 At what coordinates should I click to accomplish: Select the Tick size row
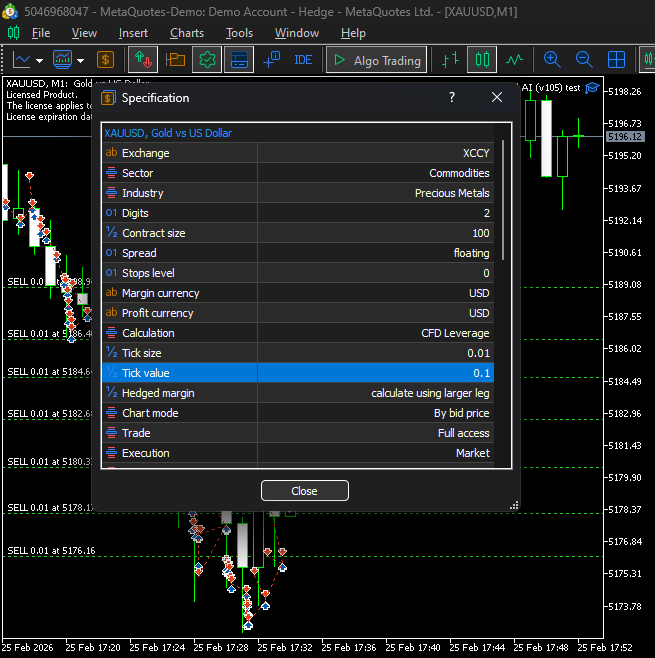click(298, 353)
